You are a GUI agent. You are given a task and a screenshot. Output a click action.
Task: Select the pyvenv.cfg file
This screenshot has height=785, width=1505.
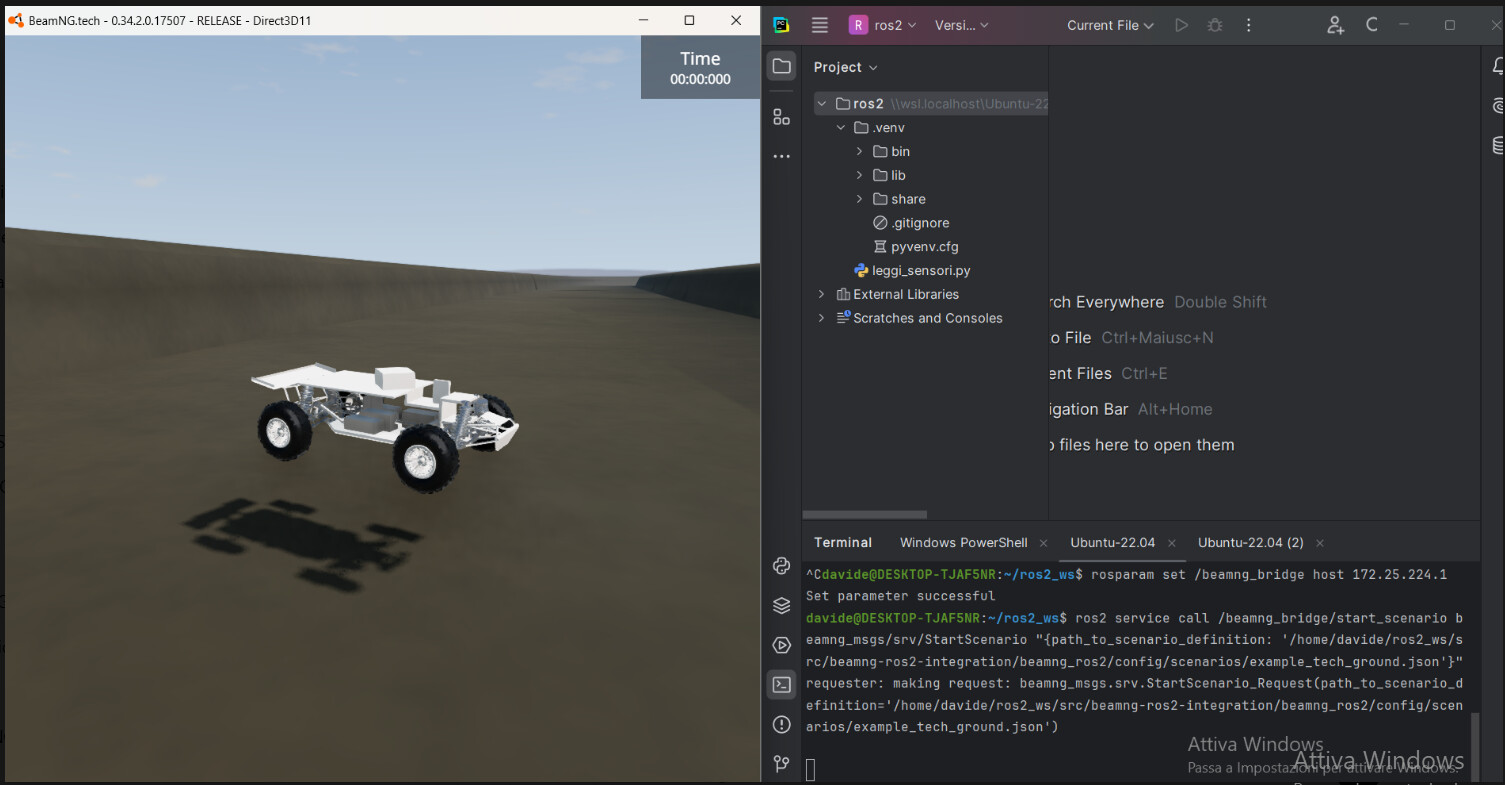[x=925, y=247]
